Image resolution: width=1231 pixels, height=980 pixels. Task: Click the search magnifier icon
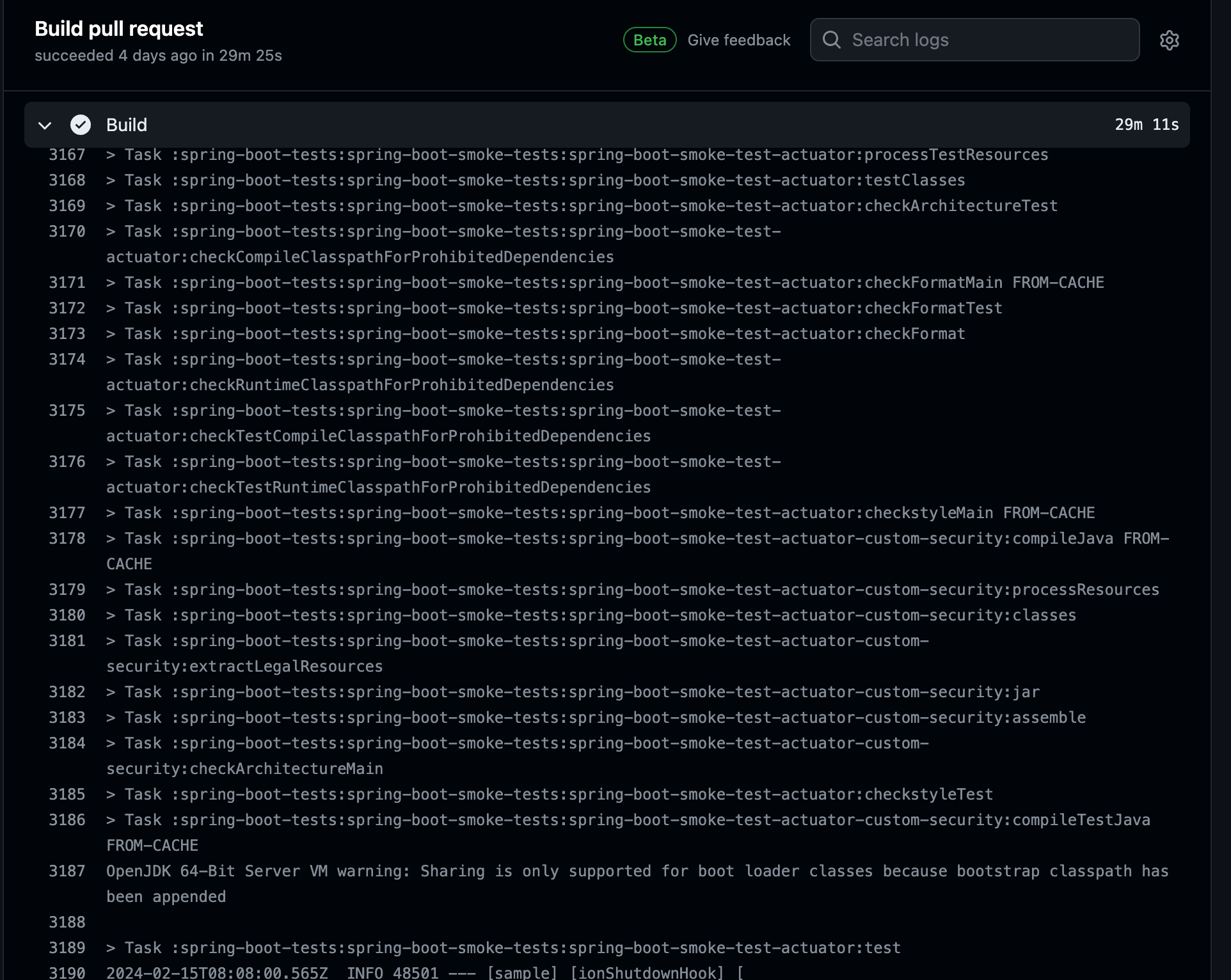(x=831, y=40)
